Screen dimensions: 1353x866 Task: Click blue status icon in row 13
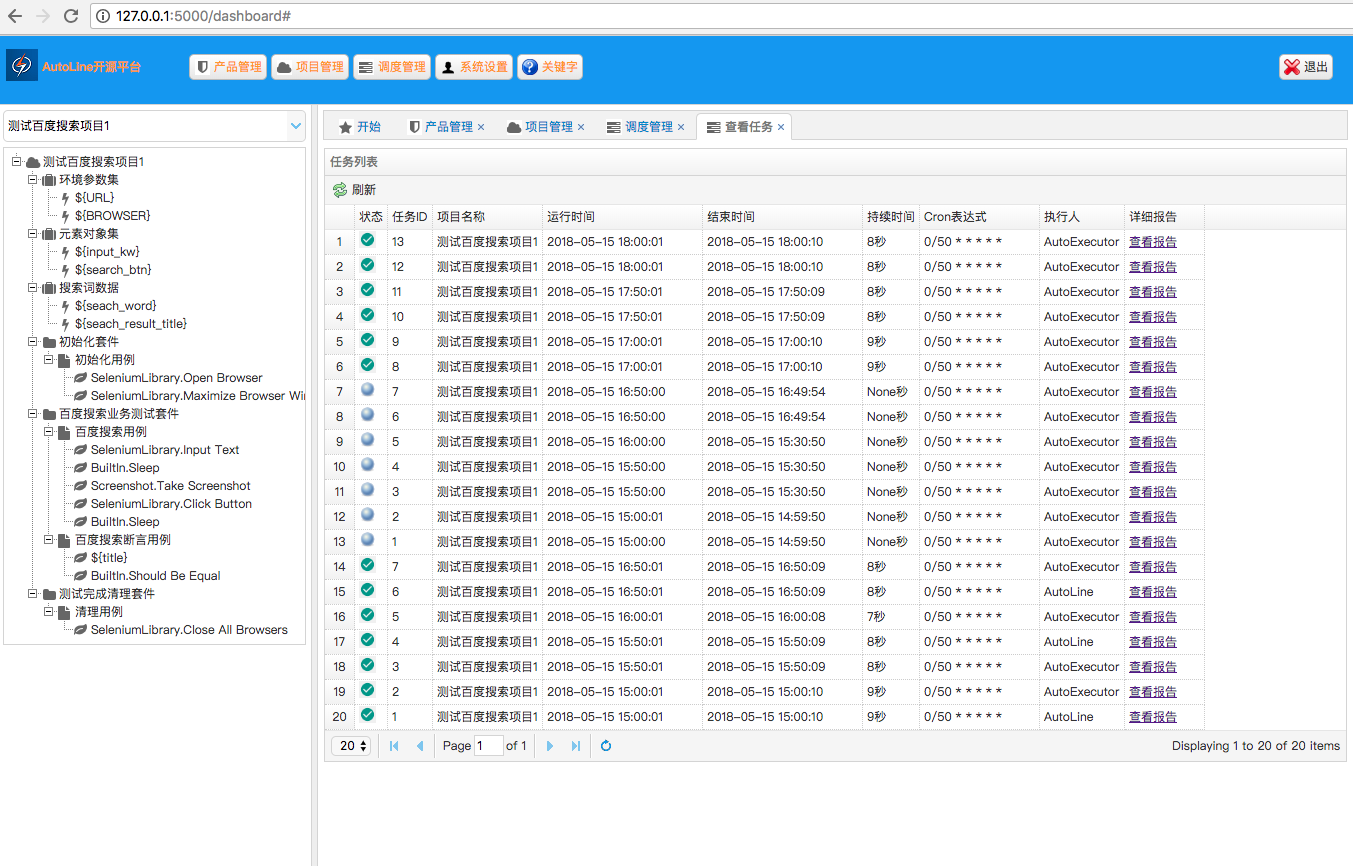click(367, 540)
